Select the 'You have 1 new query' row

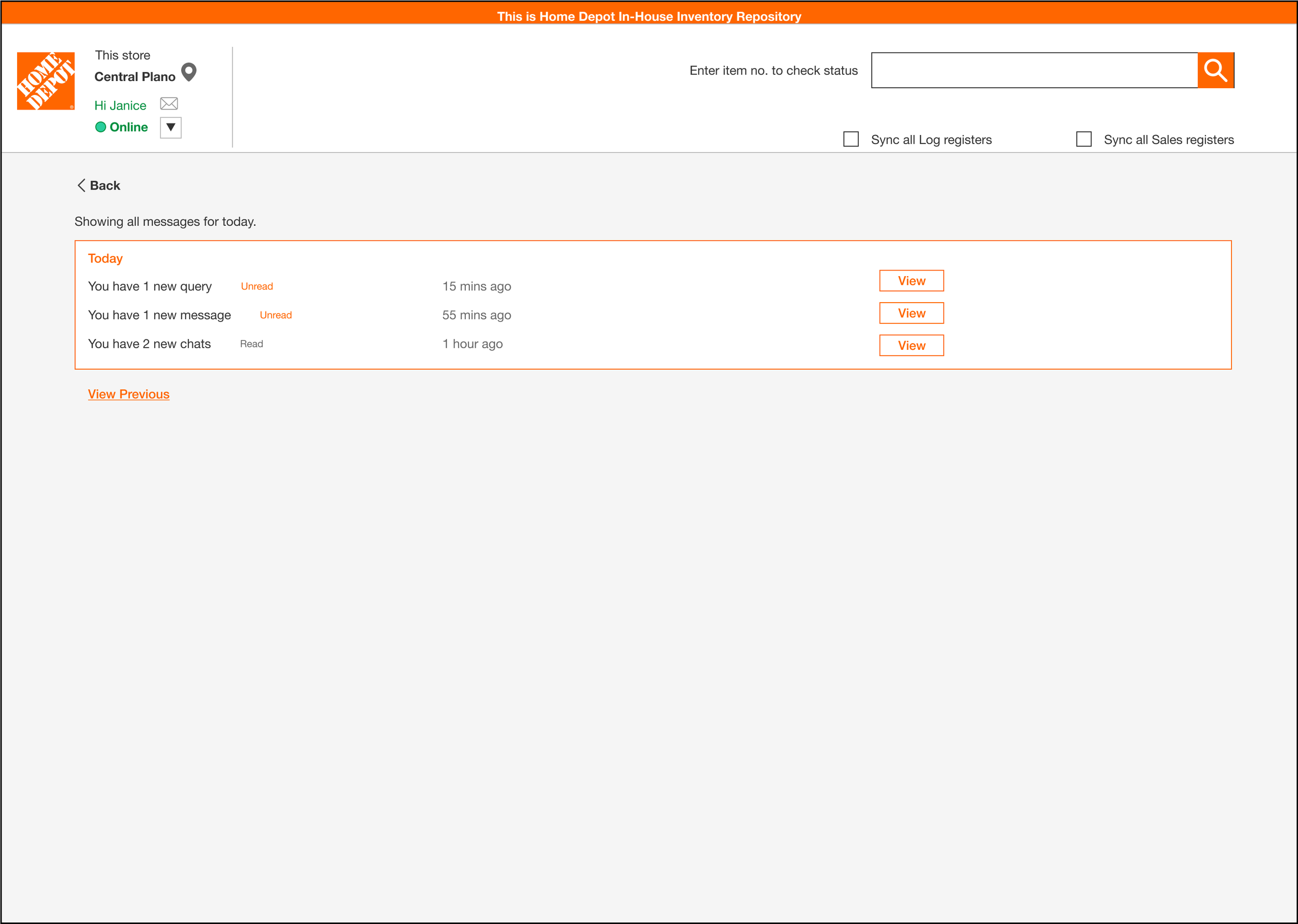coord(150,287)
